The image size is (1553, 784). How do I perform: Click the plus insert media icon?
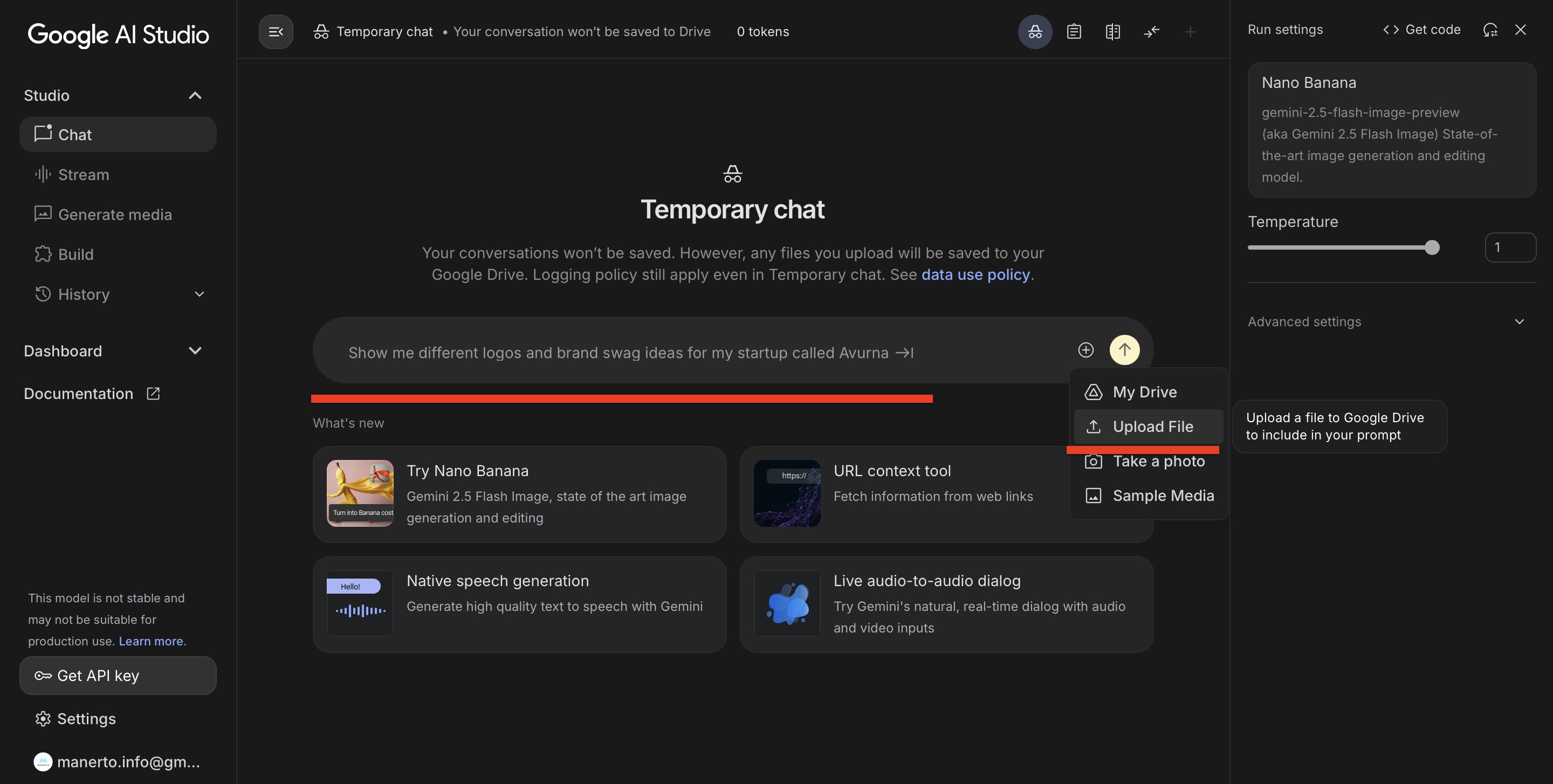pos(1086,349)
